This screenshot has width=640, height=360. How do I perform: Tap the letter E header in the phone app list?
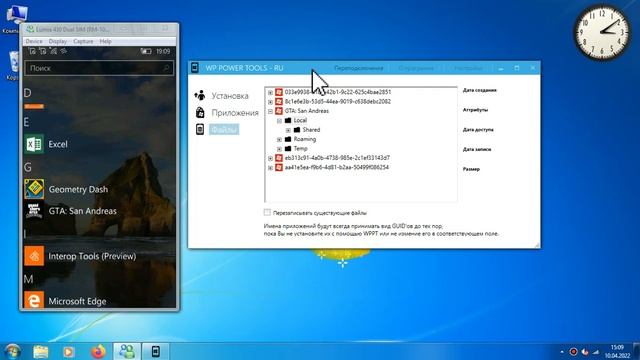(27, 122)
